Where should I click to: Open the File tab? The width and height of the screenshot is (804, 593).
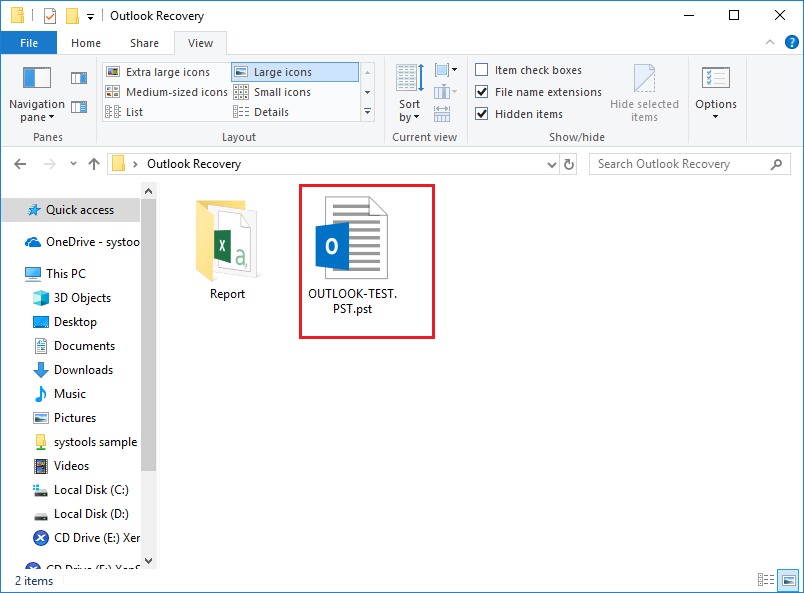coord(29,43)
